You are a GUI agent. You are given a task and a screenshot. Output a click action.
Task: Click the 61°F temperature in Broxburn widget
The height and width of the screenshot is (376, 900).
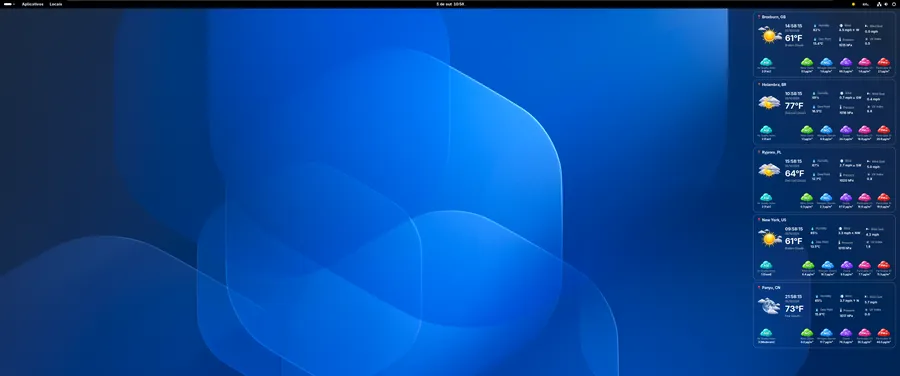click(x=794, y=38)
